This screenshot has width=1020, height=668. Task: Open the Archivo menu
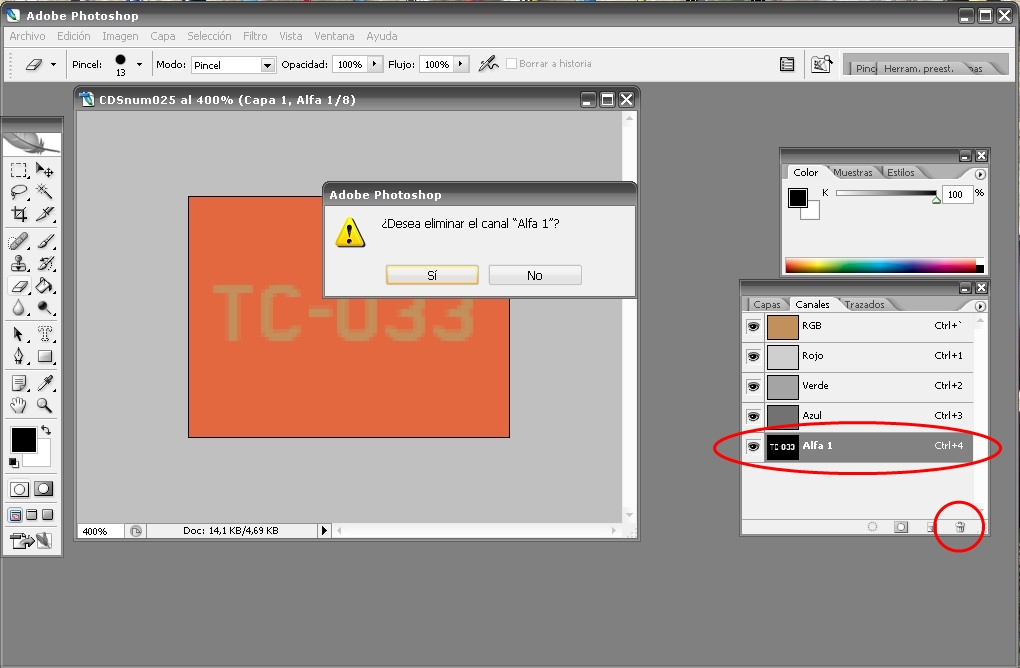coord(27,36)
